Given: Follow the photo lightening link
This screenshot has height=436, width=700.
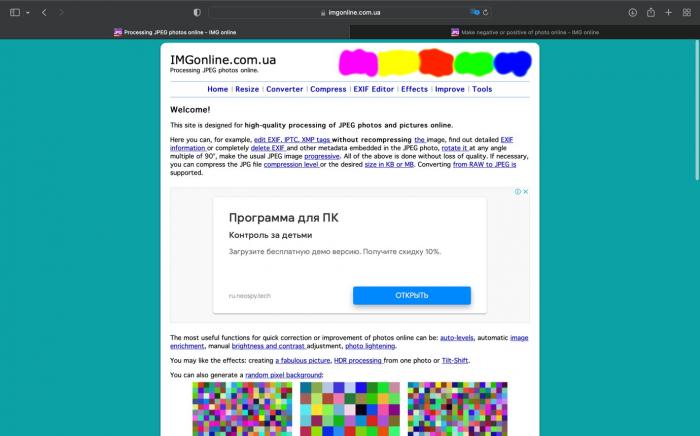Looking at the screenshot, I should [370, 346].
